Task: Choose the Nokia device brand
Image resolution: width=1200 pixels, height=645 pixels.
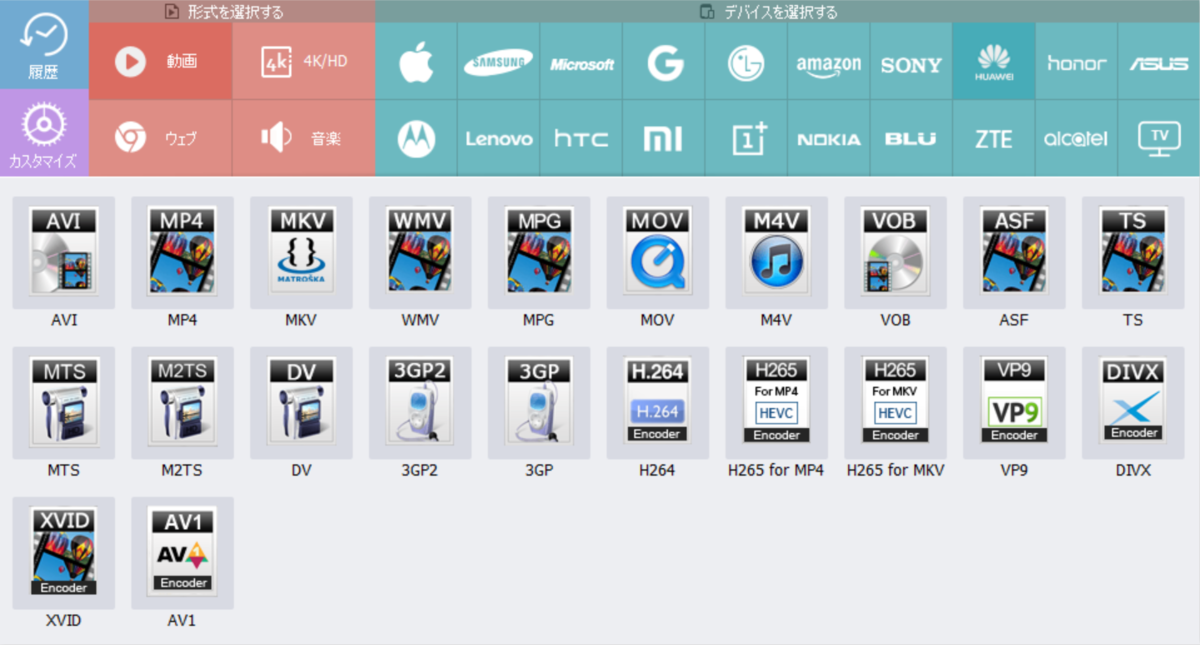Action: pyautogui.click(x=829, y=138)
